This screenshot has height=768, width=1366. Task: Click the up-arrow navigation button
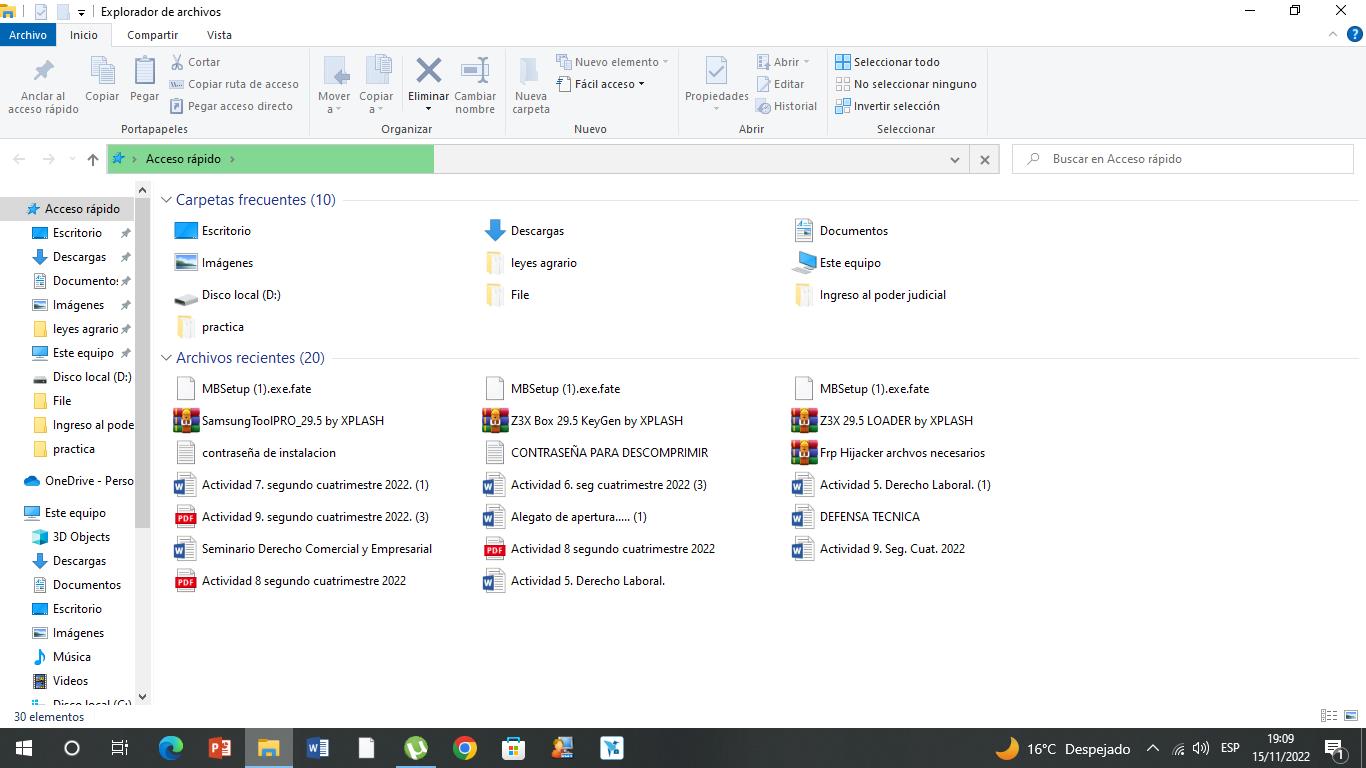[93, 159]
